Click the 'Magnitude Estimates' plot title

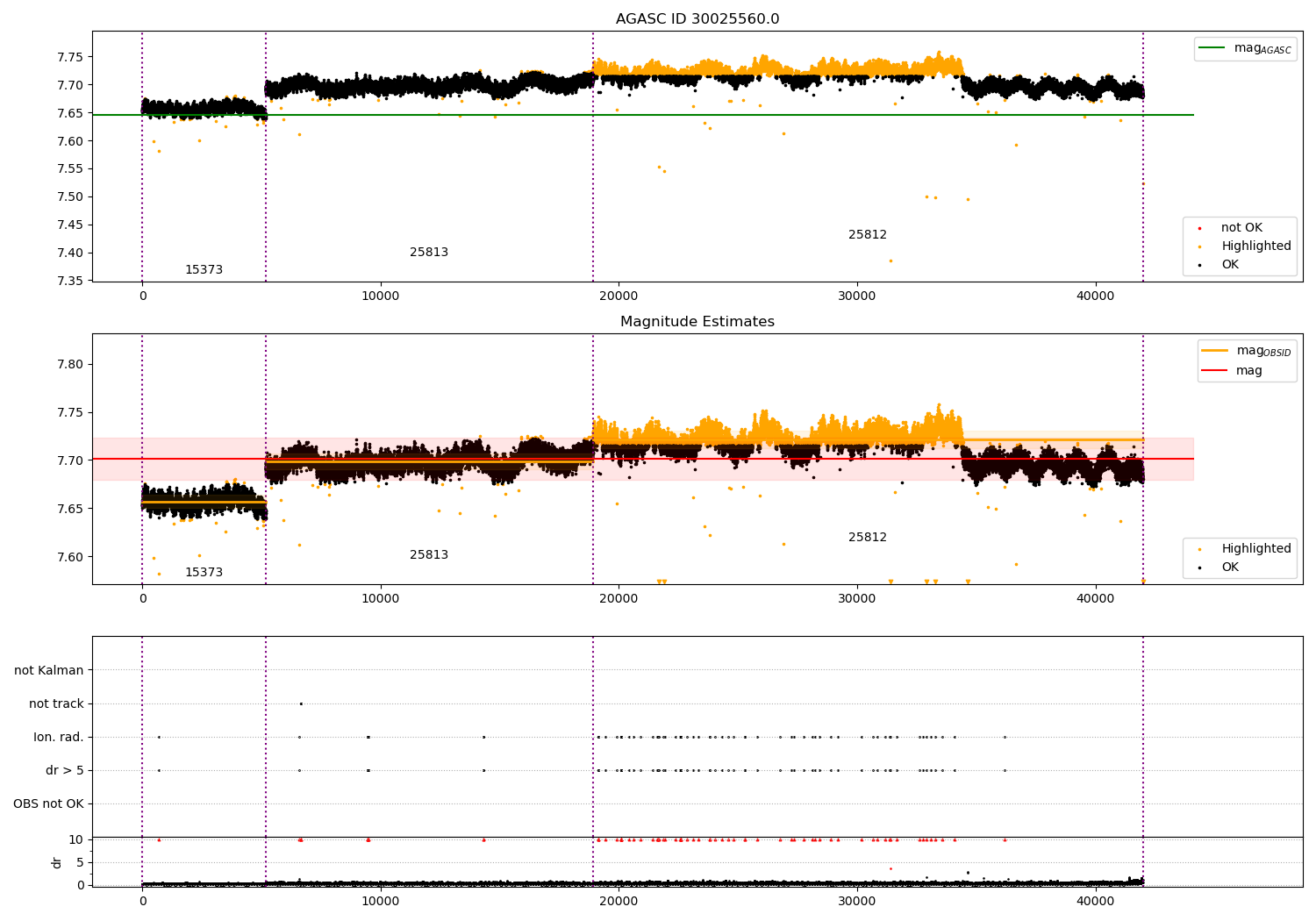(x=697, y=322)
